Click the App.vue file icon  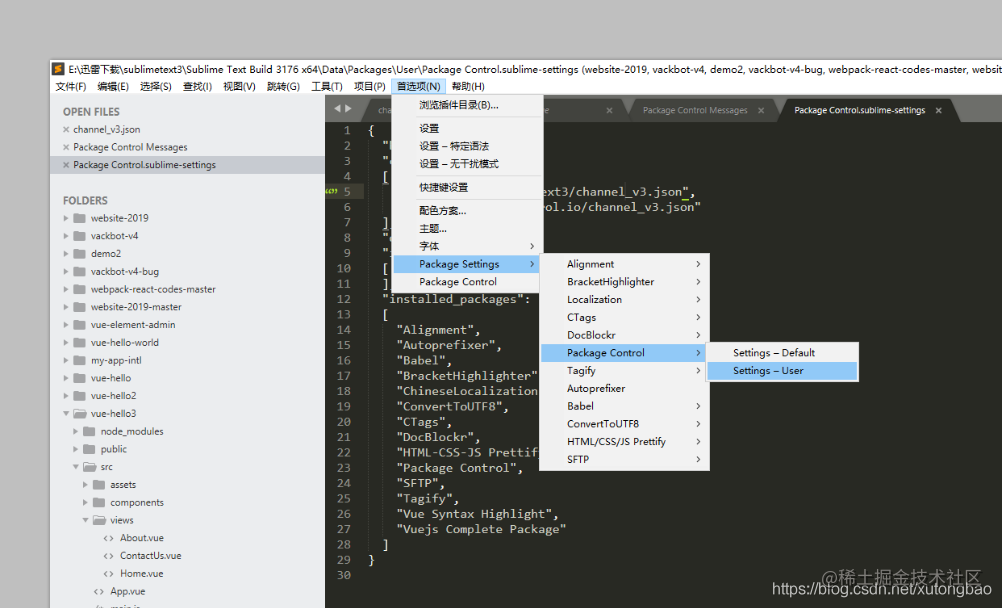(x=99, y=591)
